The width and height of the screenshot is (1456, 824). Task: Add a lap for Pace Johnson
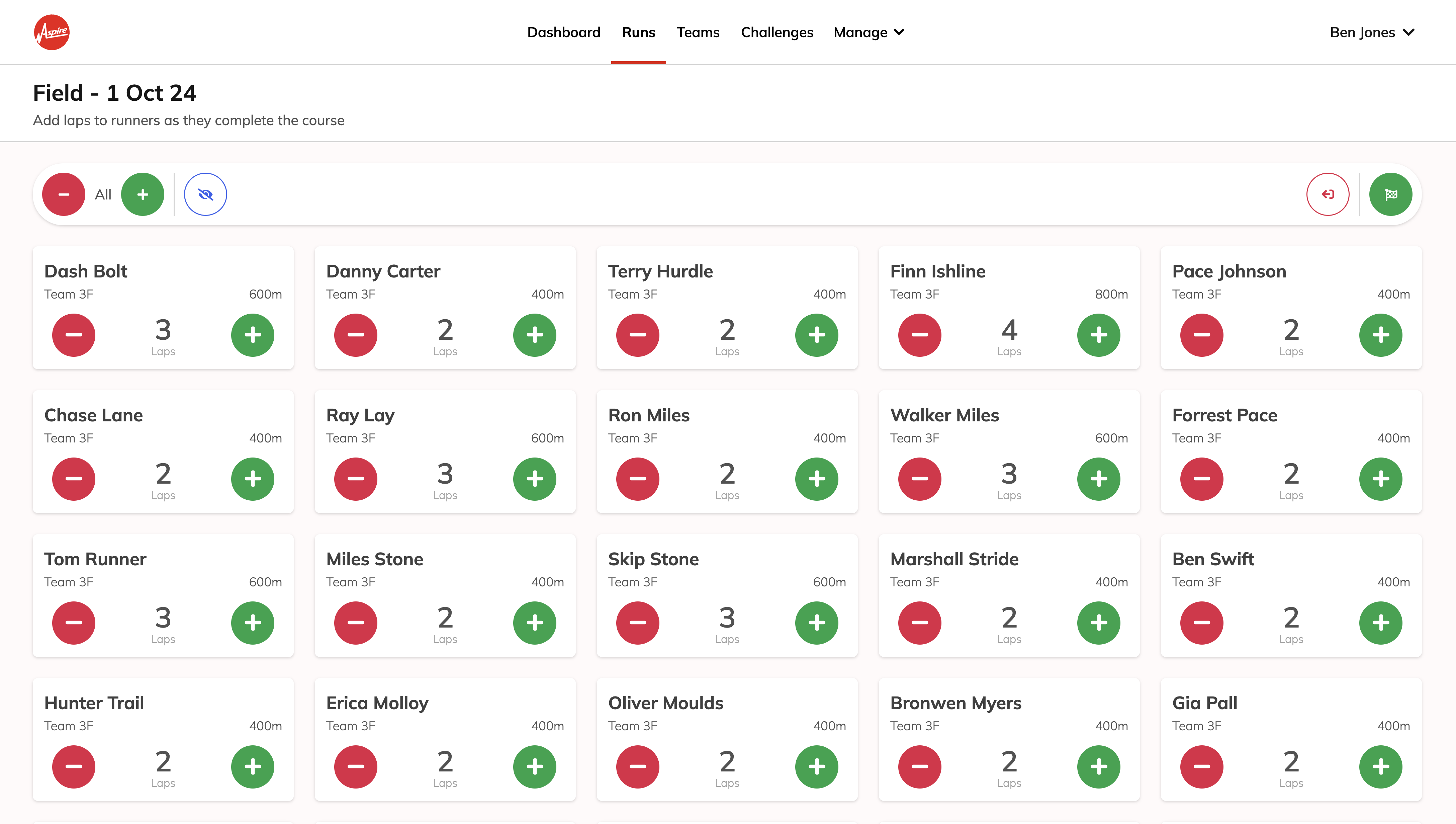click(x=1381, y=335)
